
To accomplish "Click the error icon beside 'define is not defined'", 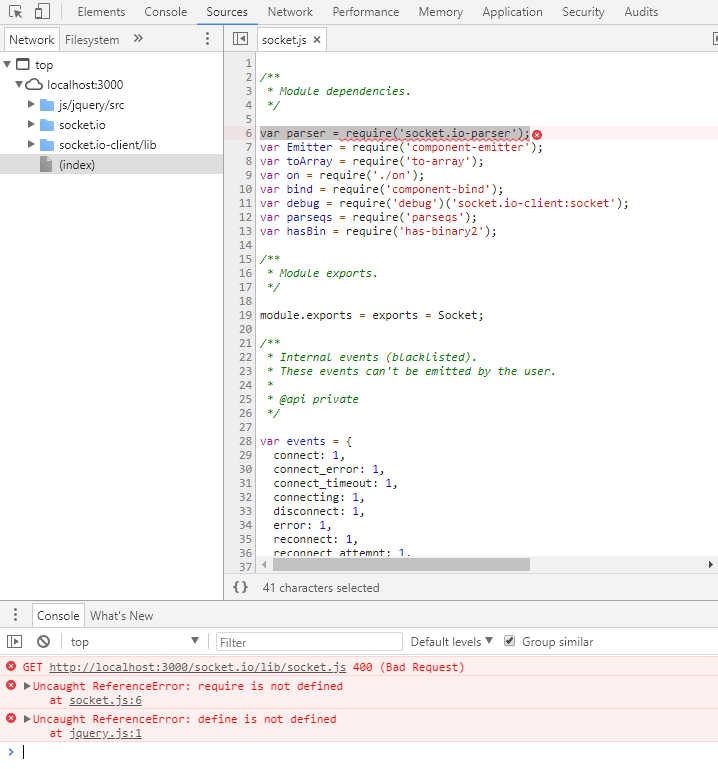I will (11, 718).
